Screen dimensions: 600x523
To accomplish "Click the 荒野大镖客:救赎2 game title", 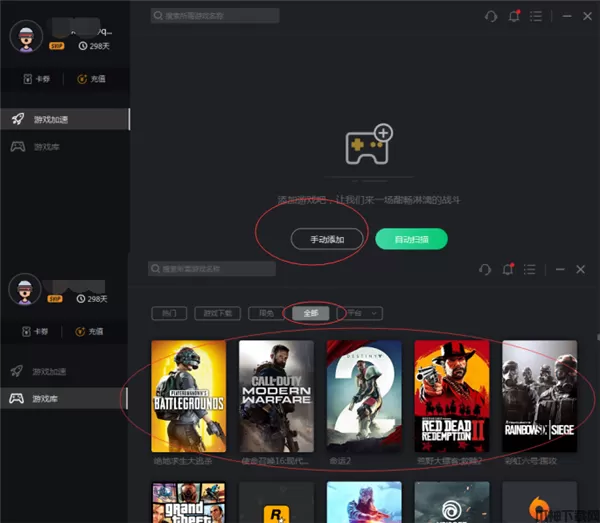I will coord(449,461).
